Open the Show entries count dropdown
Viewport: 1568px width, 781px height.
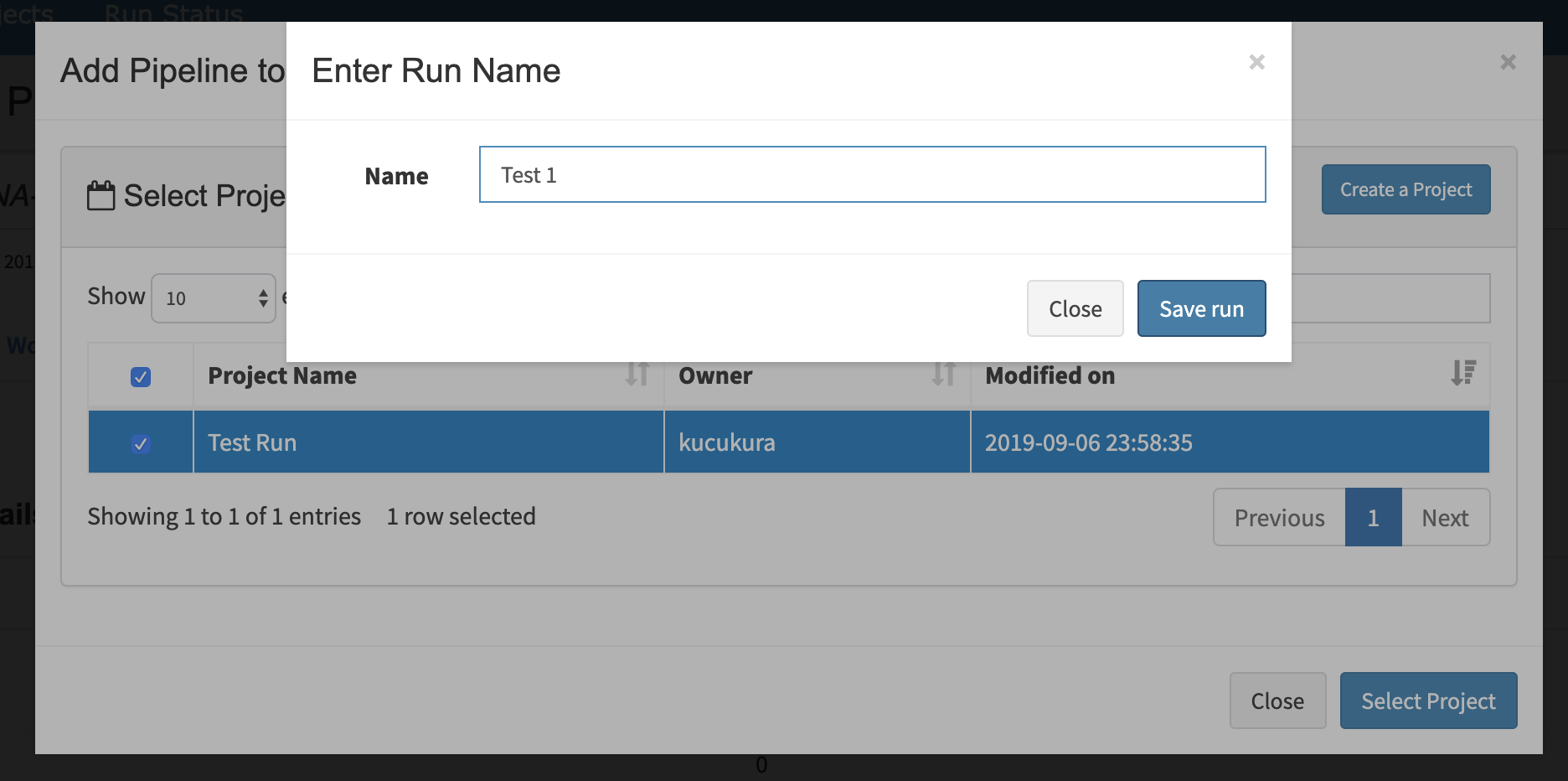tap(214, 298)
